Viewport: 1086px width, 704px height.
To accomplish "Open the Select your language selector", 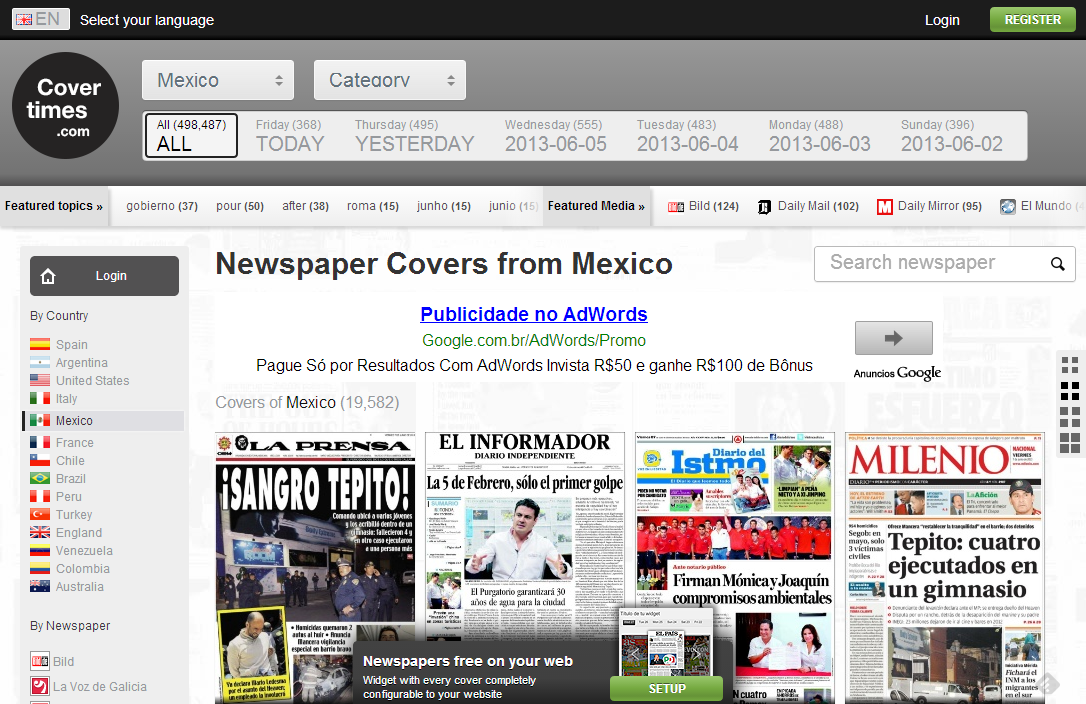I will (147, 20).
